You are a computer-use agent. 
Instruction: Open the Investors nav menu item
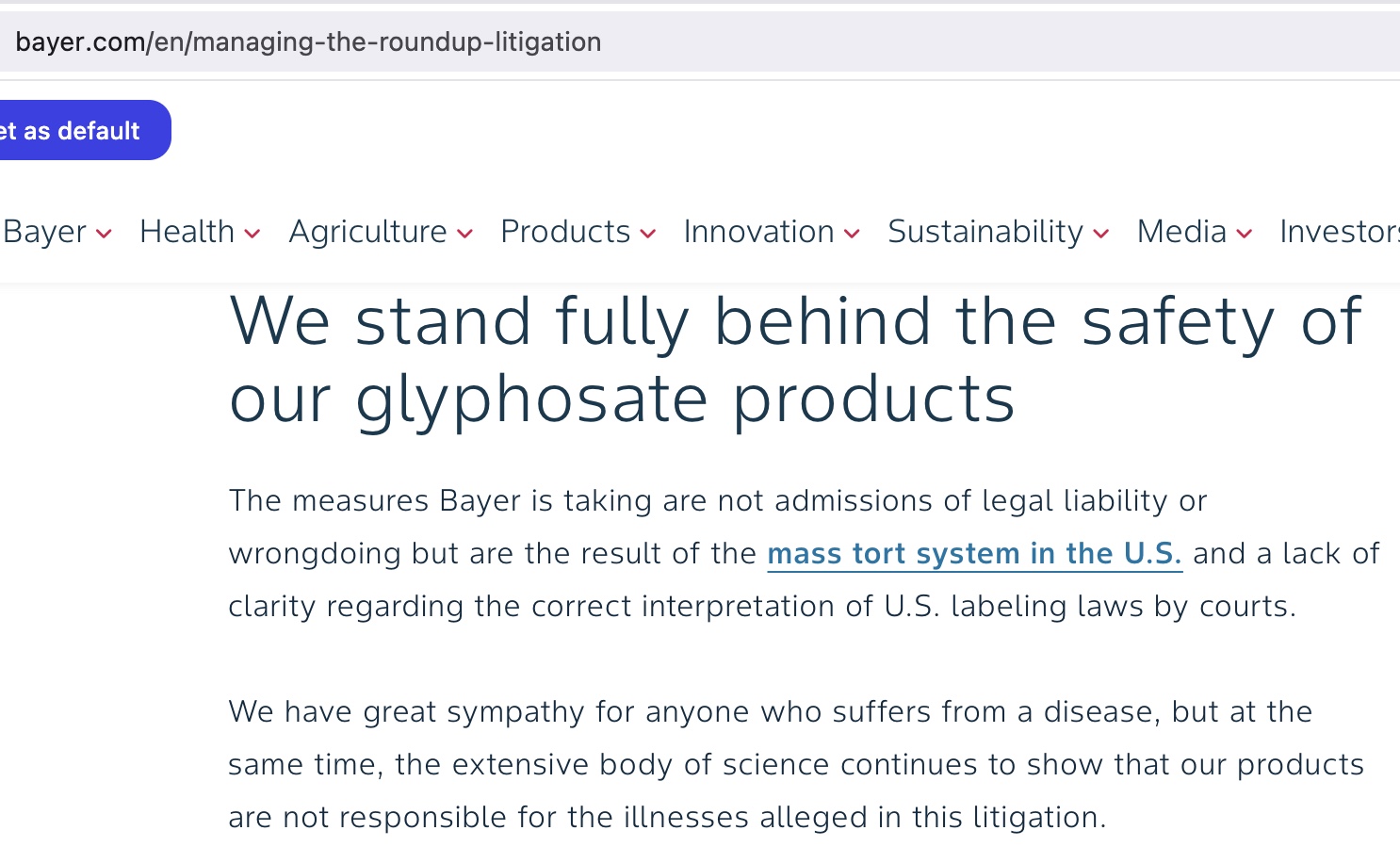click(1338, 232)
